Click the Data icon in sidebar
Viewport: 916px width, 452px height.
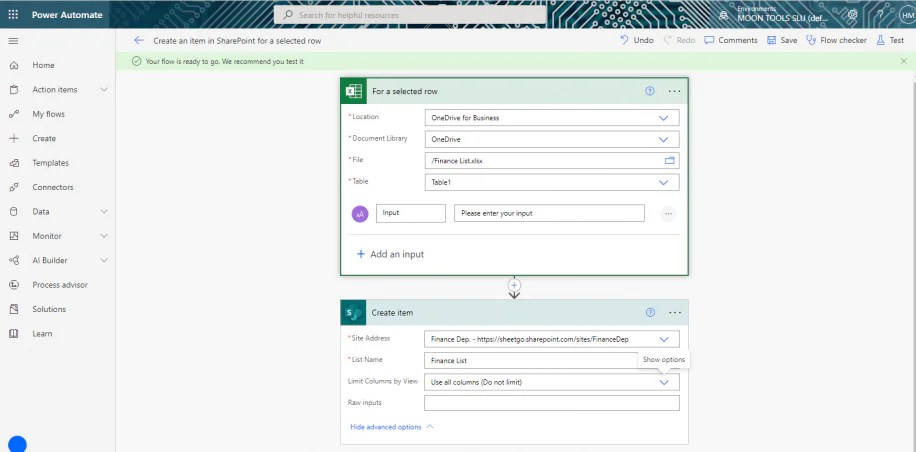(14, 212)
